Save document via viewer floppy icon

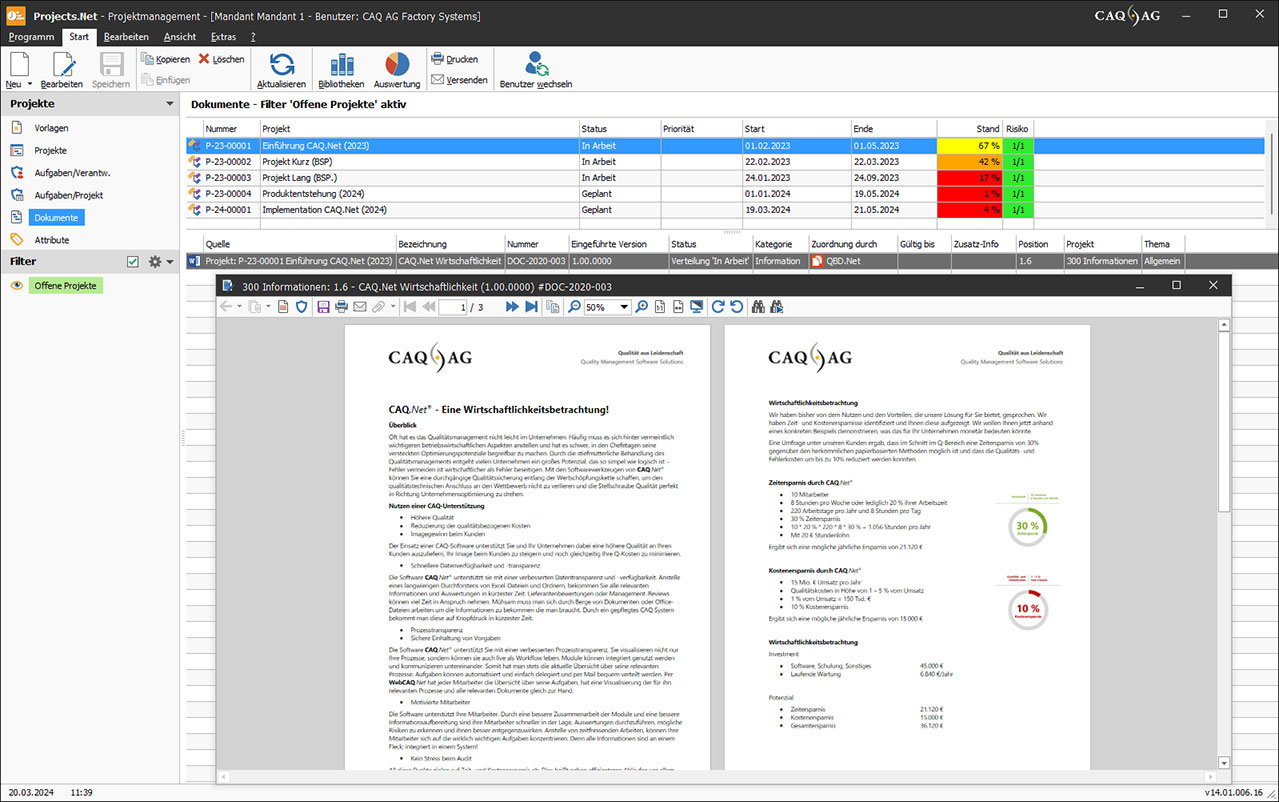(x=323, y=307)
